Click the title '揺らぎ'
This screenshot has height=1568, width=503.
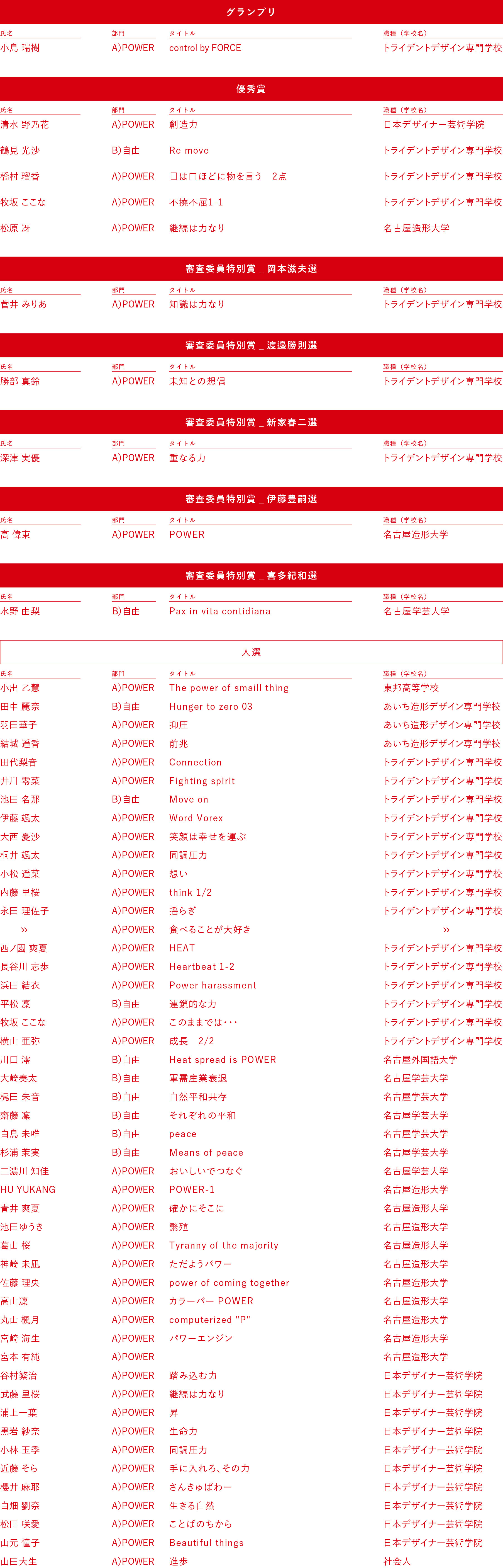click(x=183, y=911)
